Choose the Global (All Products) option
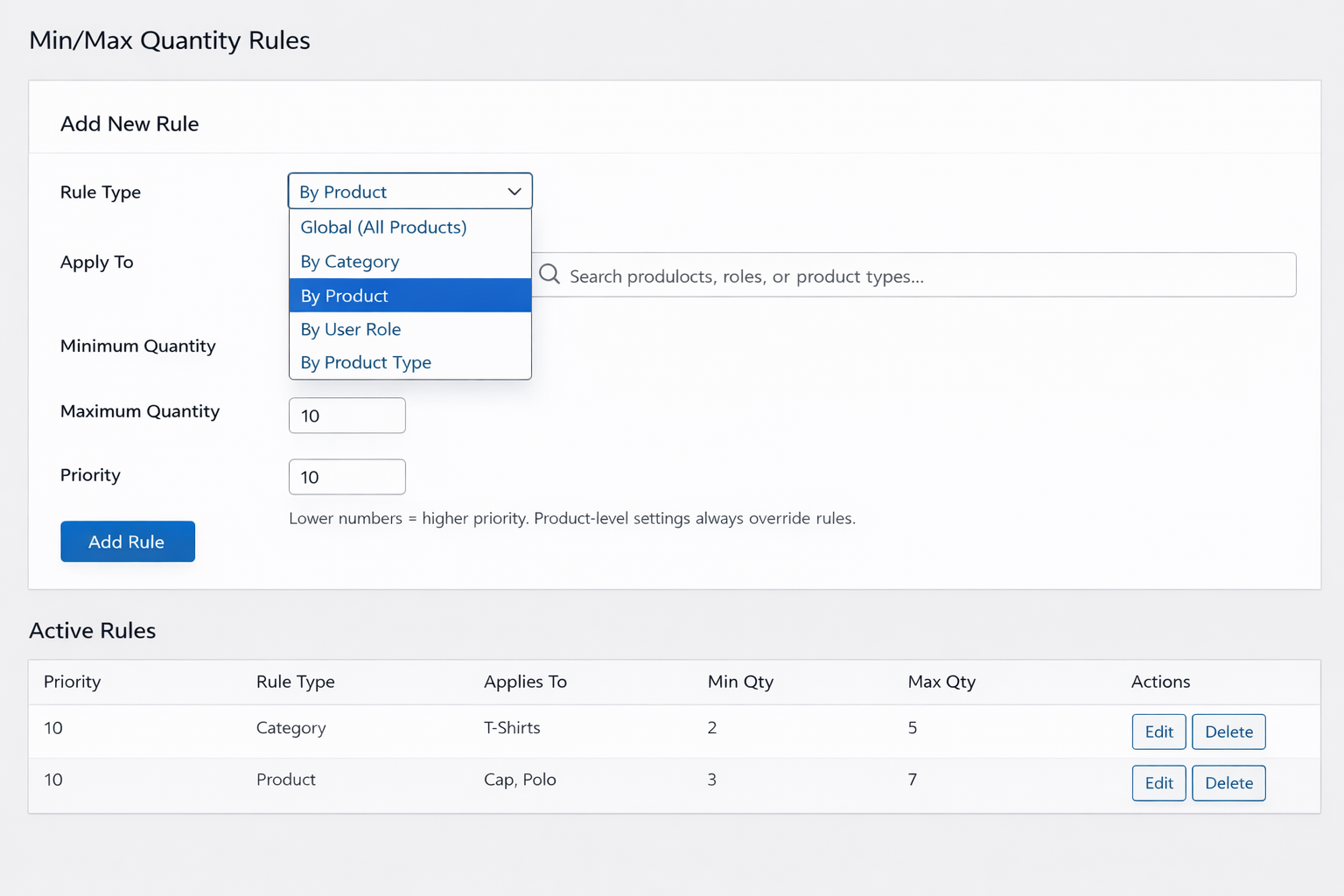 [x=383, y=227]
